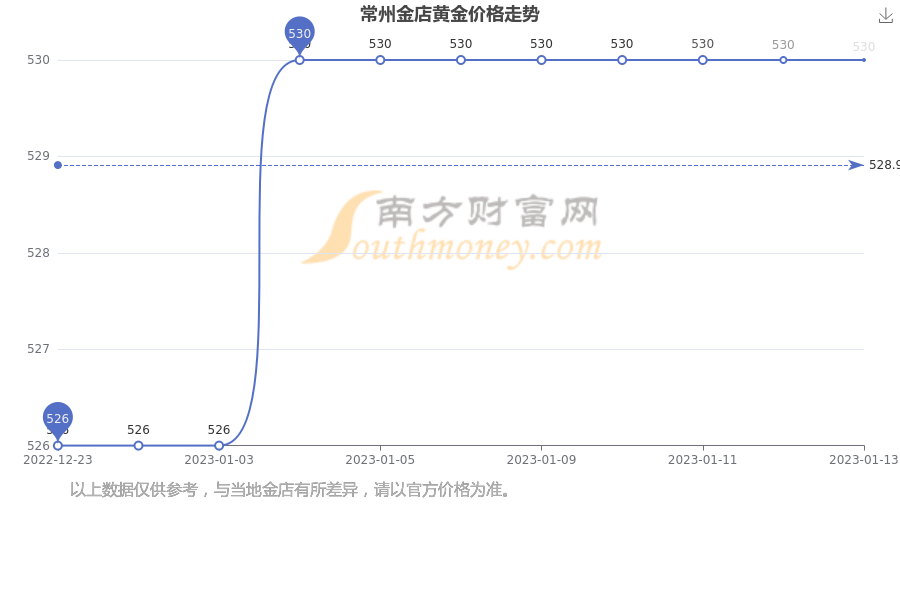The height and width of the screenshot is (600, 900).
Task: Click the chart title 常州金店黄金价格走势
Action: pyautogui.click(x=450, y=14)
